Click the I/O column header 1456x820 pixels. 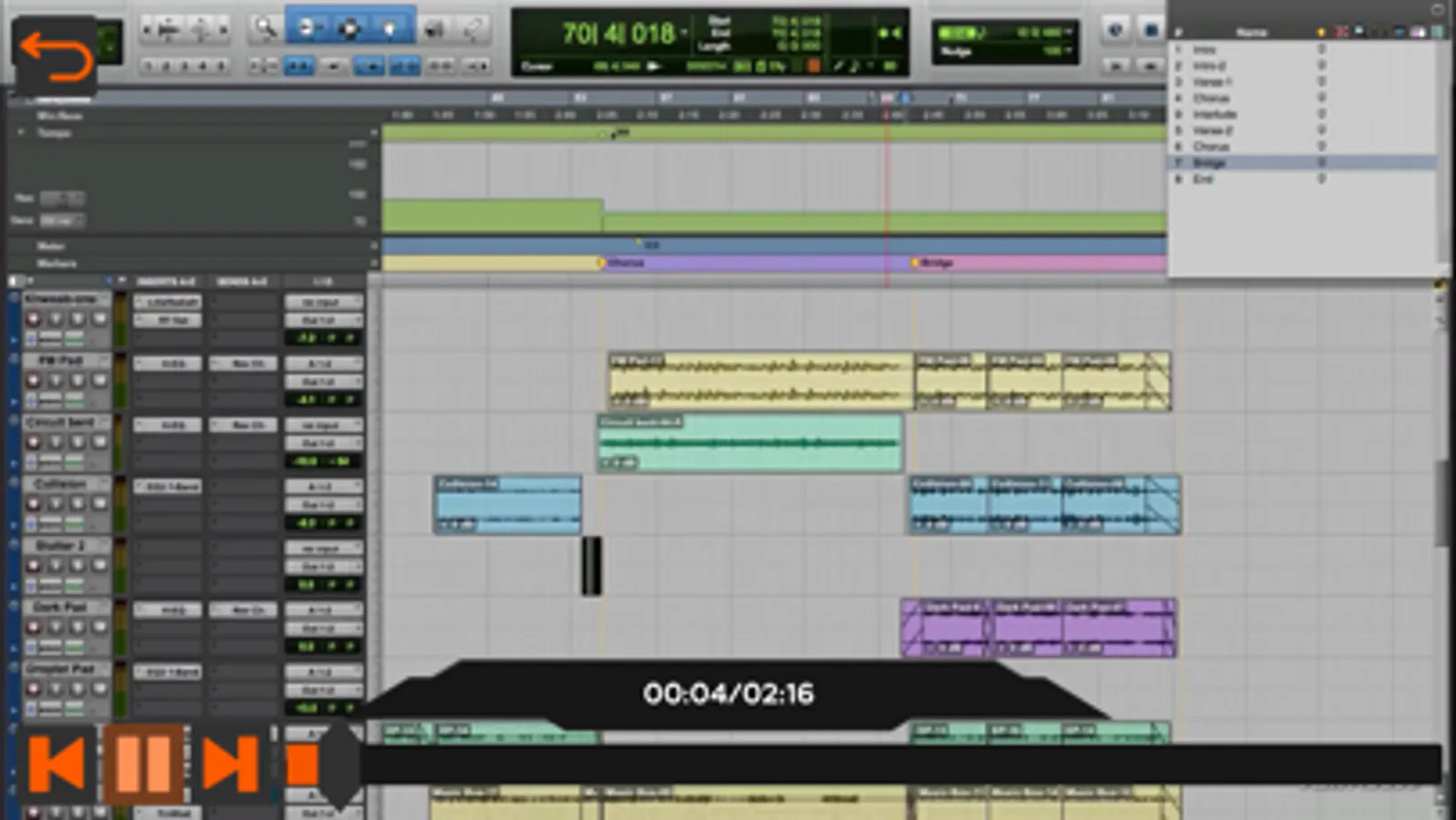pyautogui.click(x=323, y=282)
